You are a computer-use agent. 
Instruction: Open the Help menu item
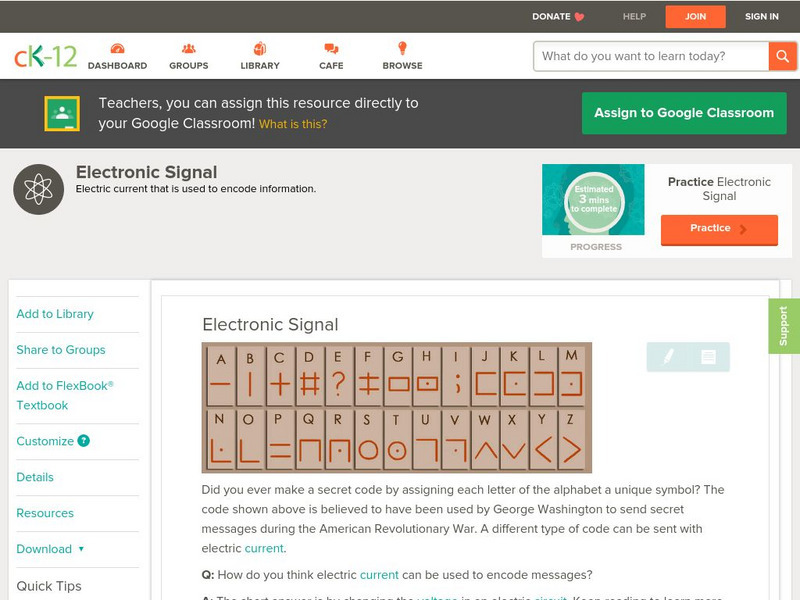tap(634, 17)
